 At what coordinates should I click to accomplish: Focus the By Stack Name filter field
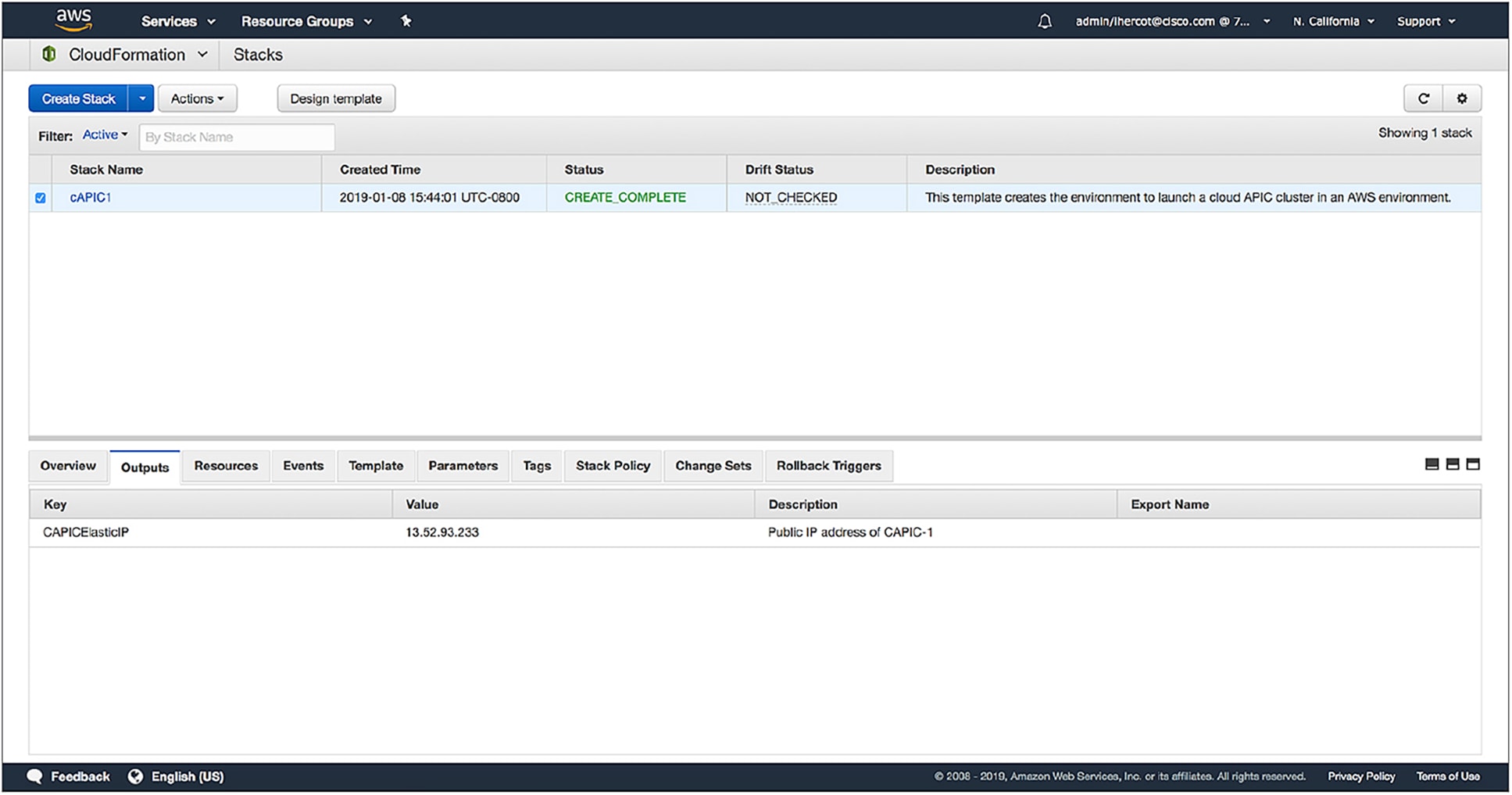pos(237,137)
